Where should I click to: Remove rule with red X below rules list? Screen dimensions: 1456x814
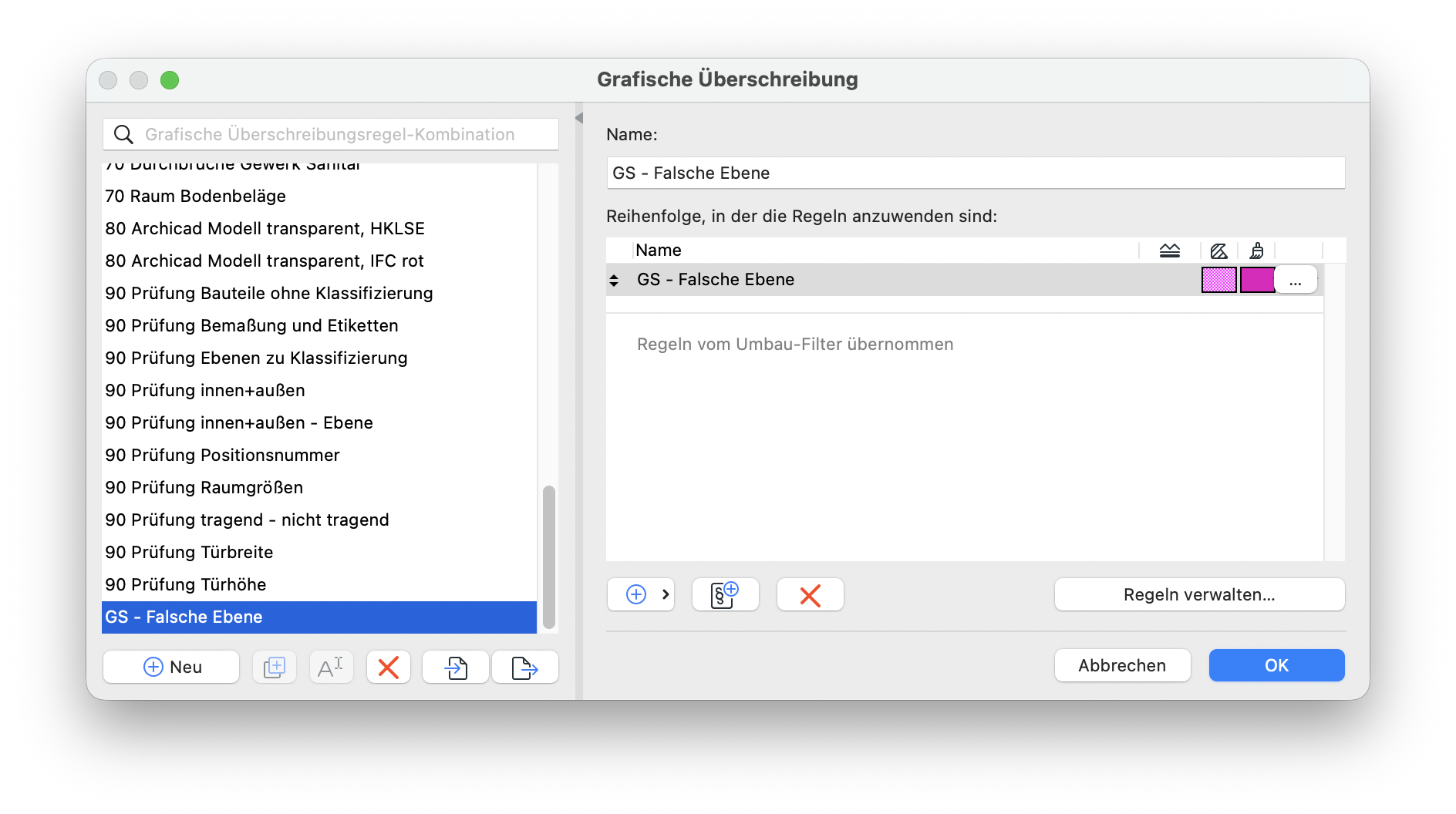coord(810,594)
